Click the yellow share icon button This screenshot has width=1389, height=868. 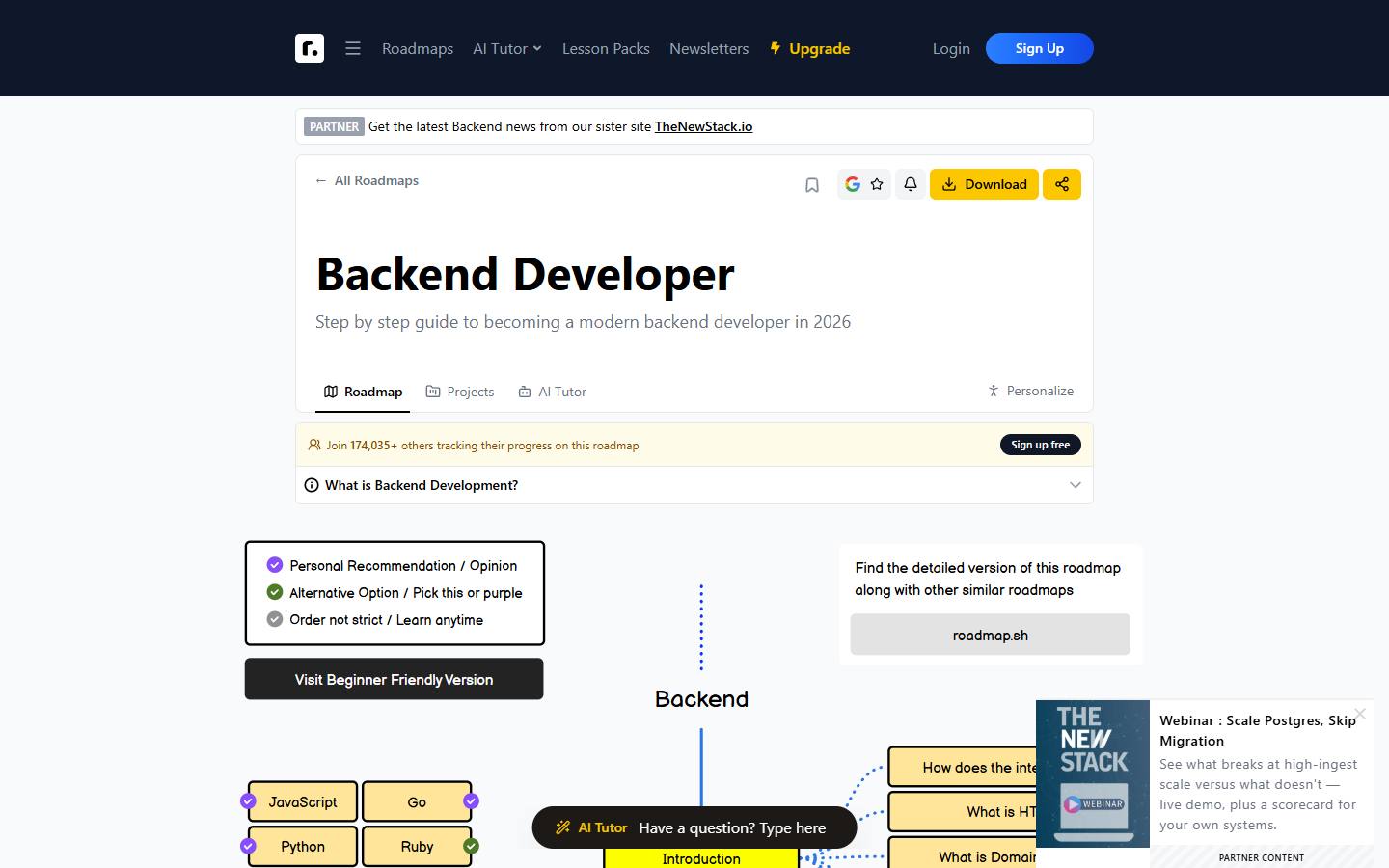pyautogui.click(x=1062, y=184)
